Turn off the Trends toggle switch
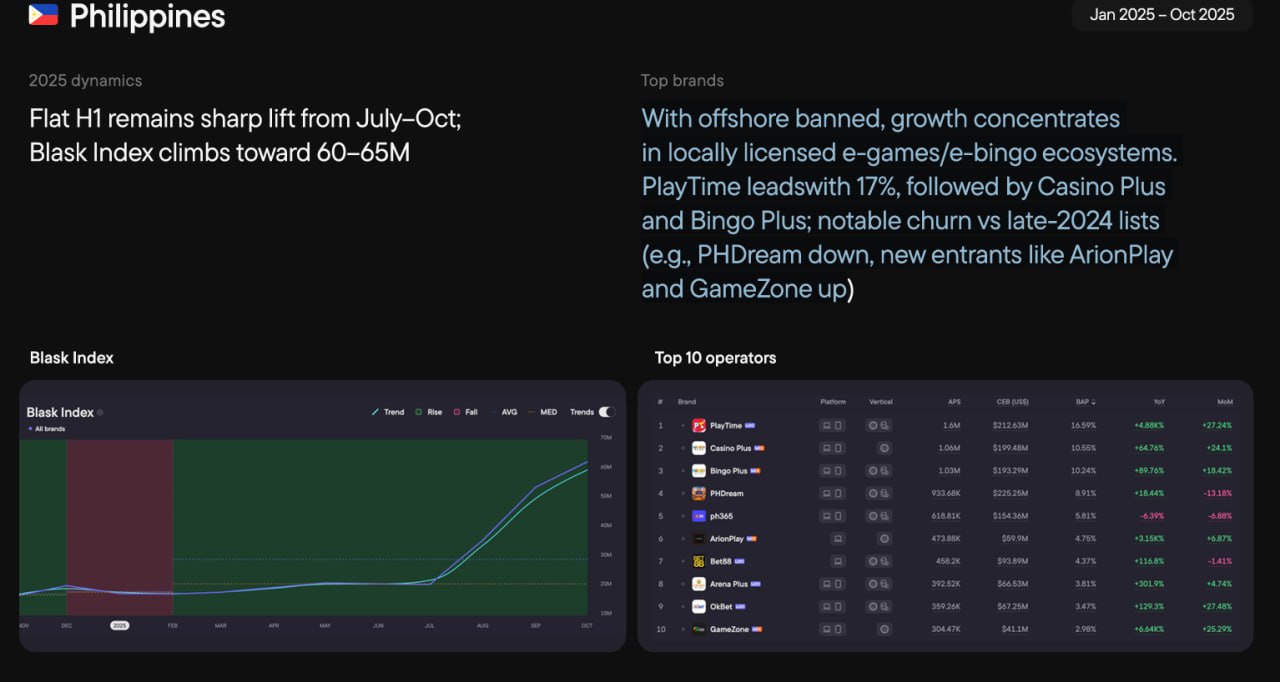Screen dimensions: 1280x682 (606, 412)
